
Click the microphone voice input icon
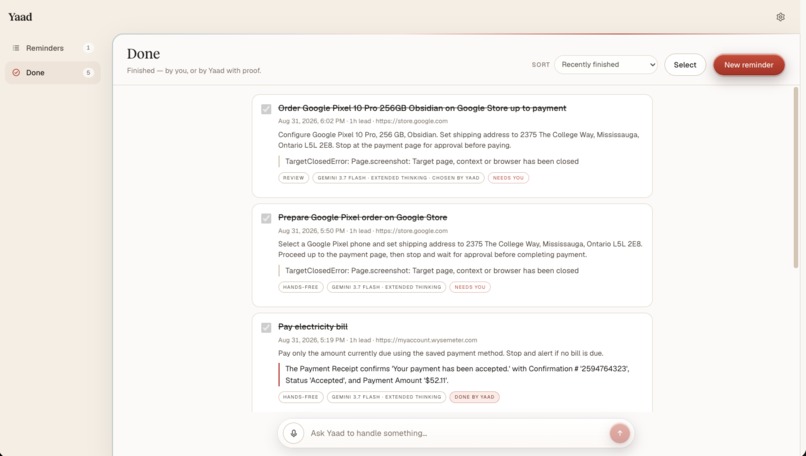(x=294, y=433)
